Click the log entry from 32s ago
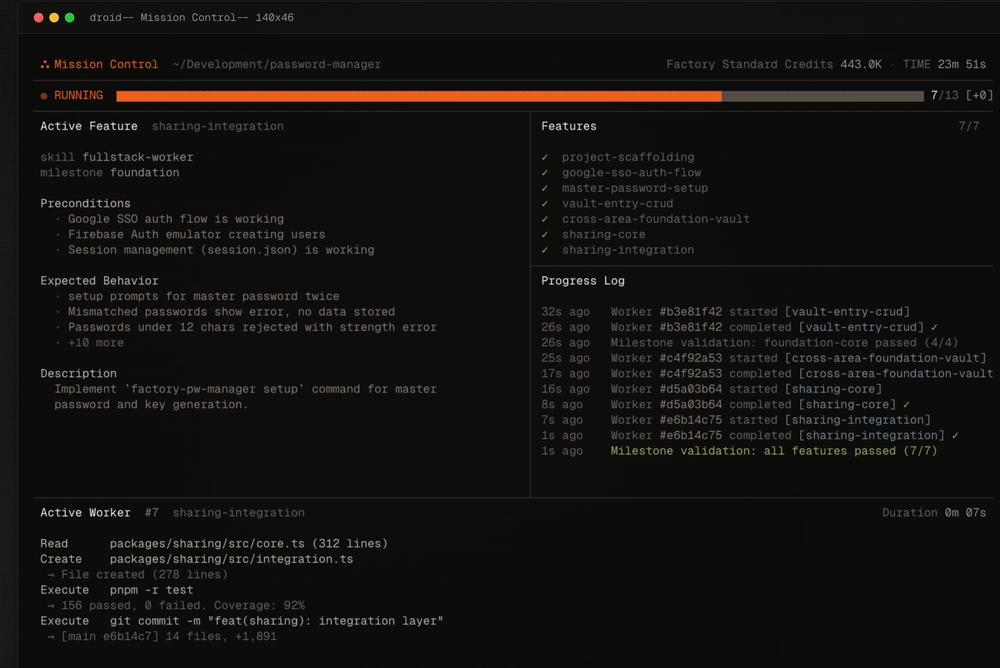 tap(726, 312)
